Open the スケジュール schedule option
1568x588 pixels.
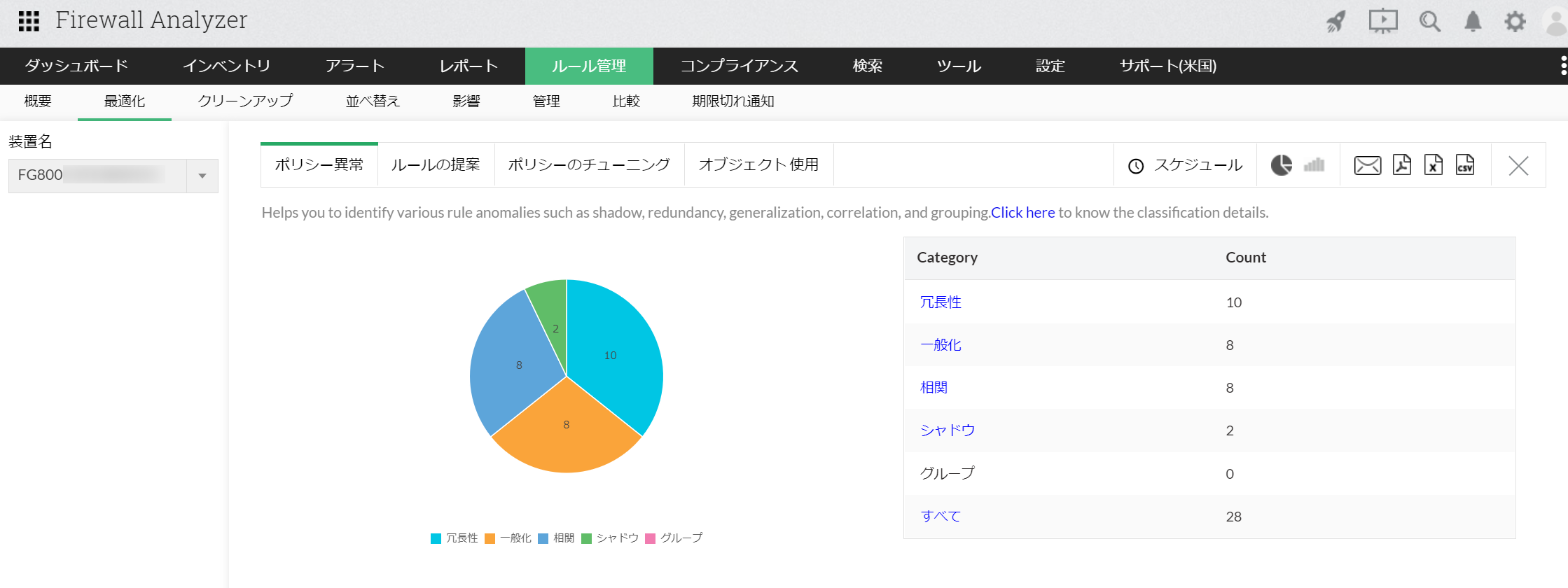click(1185, 165)
